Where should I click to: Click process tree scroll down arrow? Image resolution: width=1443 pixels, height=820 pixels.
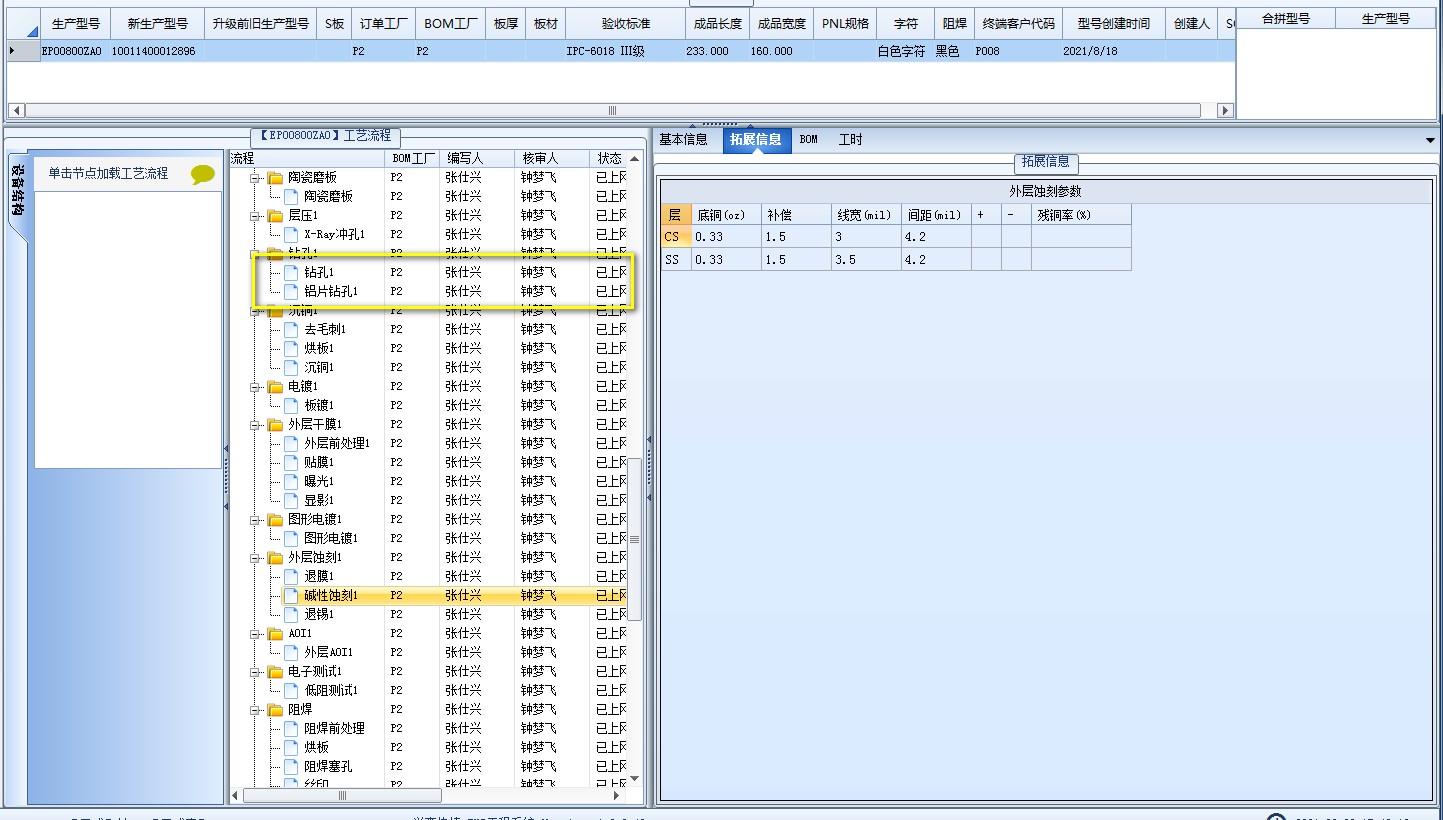coord(634,779)
